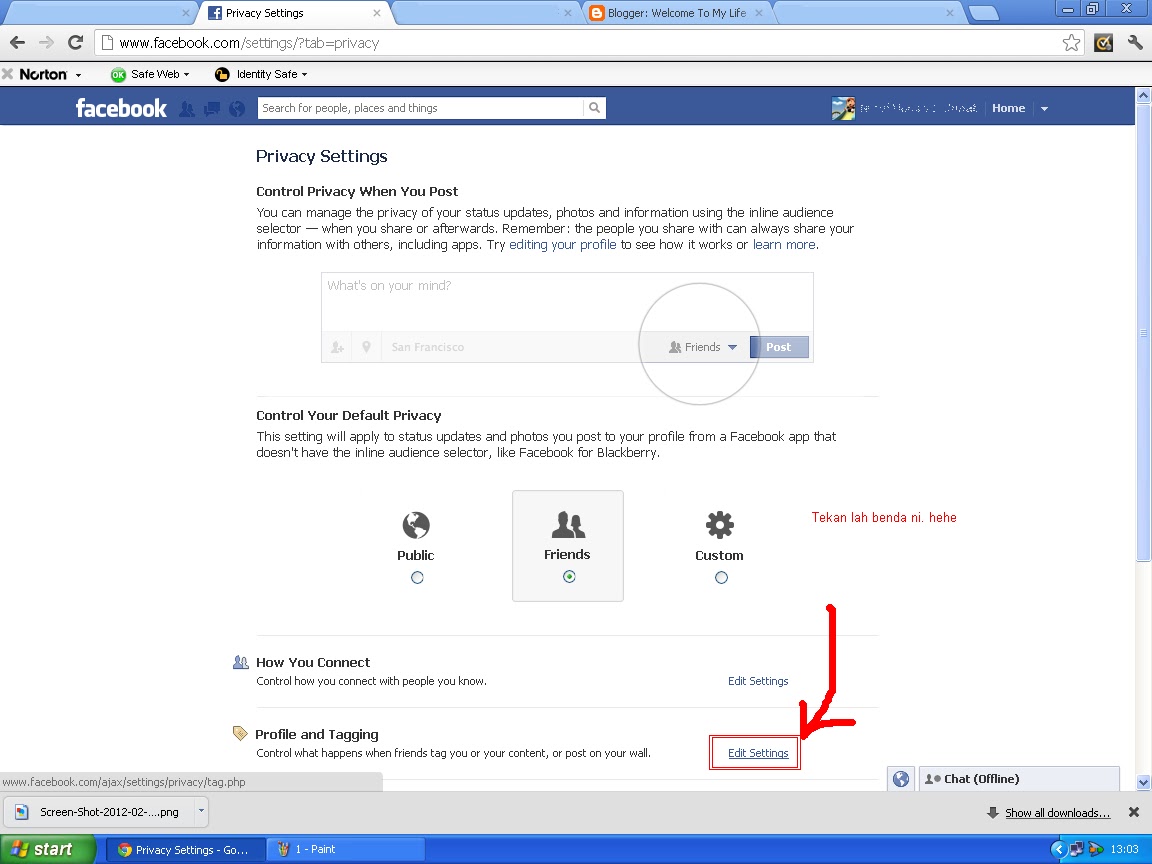Click Show all downloads link
The height and width of the screenshot is (864, 1152).
point(1057,813)
